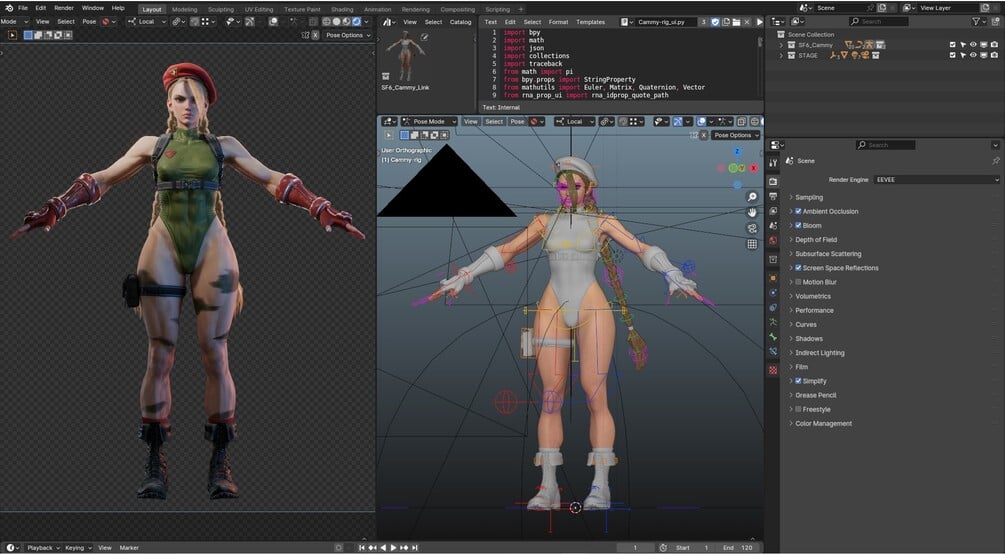1005x554 pixels.
Task: Open Pose Mode dropdown in right viewport
Action: (x=429, y=121)
